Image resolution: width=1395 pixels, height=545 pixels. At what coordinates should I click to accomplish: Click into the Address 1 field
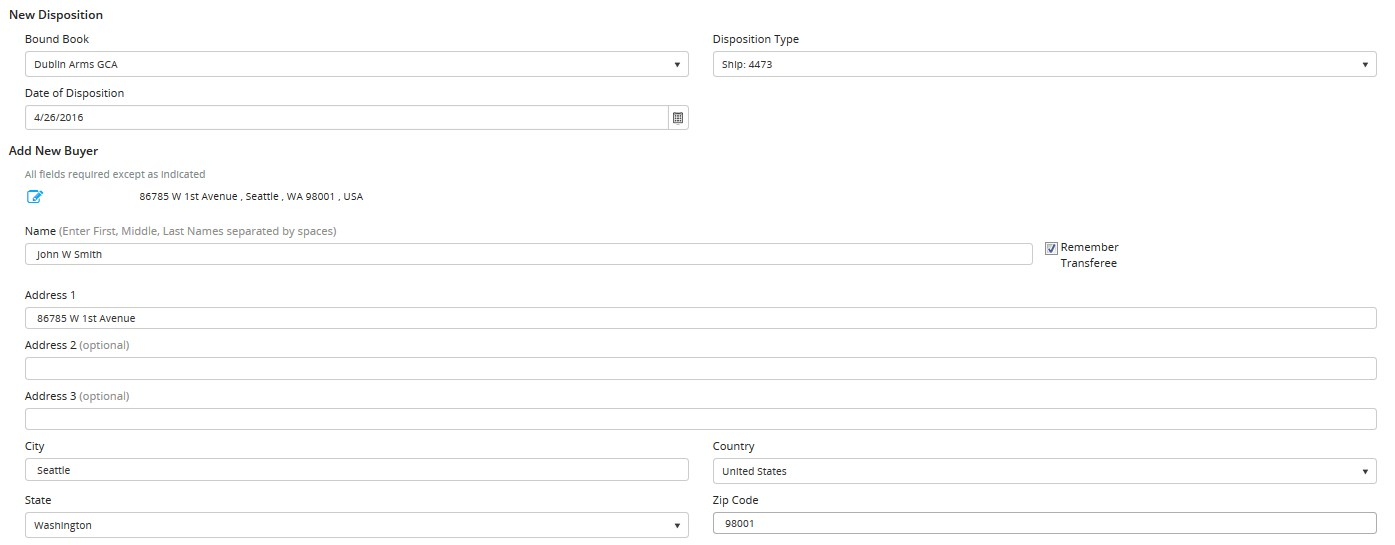point(700,318)
